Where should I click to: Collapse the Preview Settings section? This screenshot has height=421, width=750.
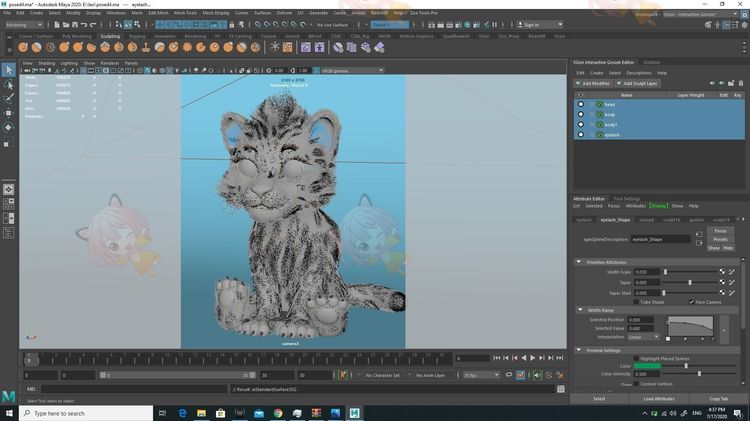579,350
